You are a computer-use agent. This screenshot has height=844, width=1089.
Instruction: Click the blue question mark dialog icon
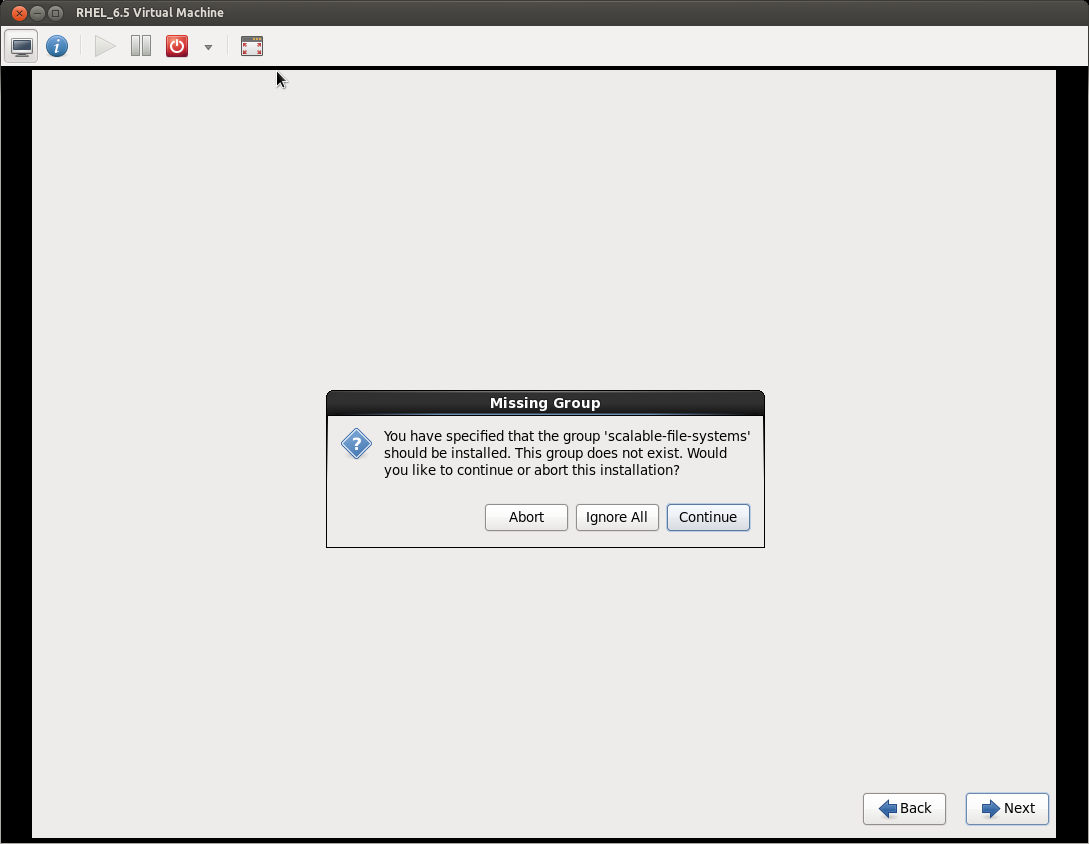(x=356, y=444)
